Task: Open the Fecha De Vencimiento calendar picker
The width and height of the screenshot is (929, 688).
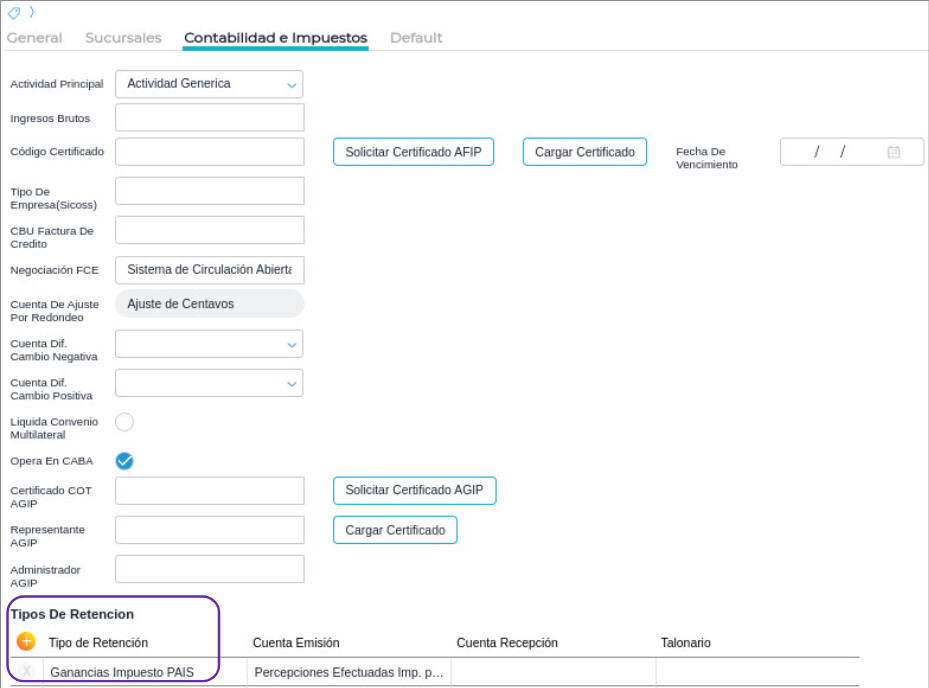Action: tap(893, 152)
